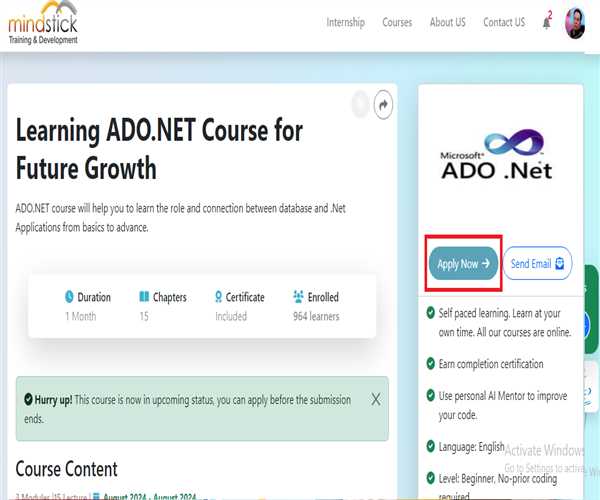Click the course title 'Learning ADO.NET Course for Future Growth'
Image resolution: width=600 pixels, height=500 pixels.
[159, 149]
